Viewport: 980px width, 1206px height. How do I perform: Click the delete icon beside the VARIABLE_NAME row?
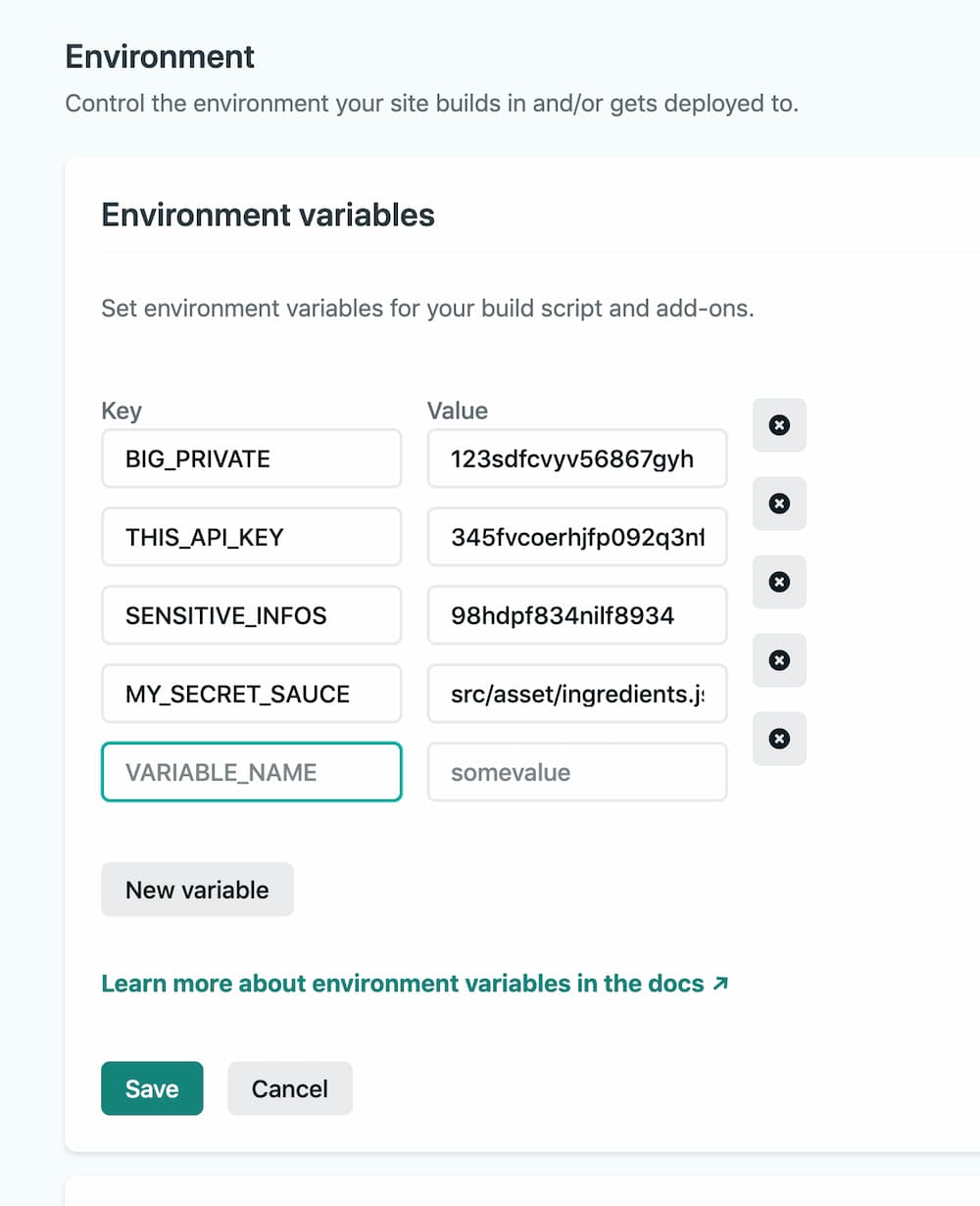click(779, 739)
